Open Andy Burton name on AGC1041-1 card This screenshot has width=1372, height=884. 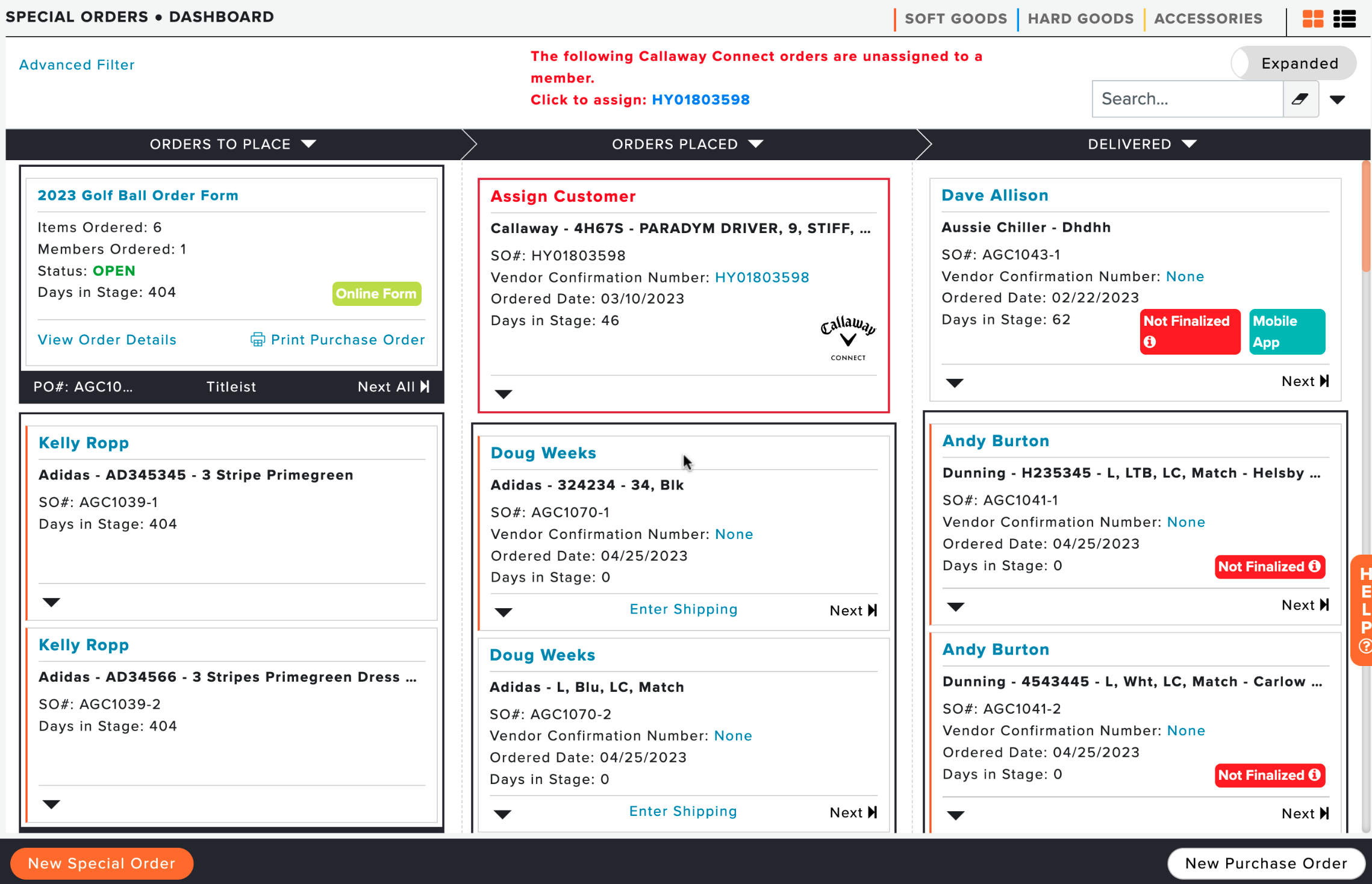[x=996, y=441]
